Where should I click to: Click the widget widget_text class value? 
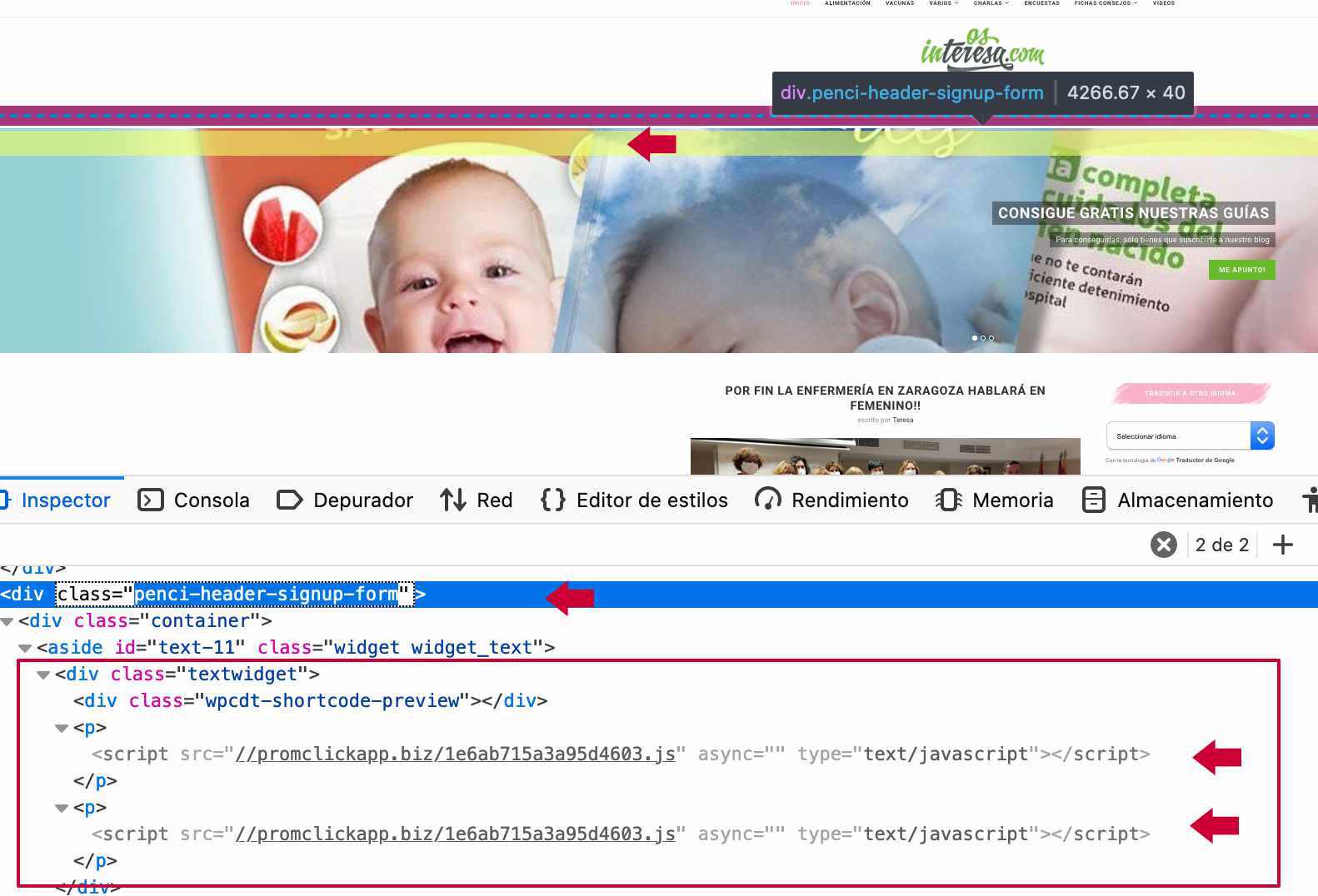tap(433, 648)
